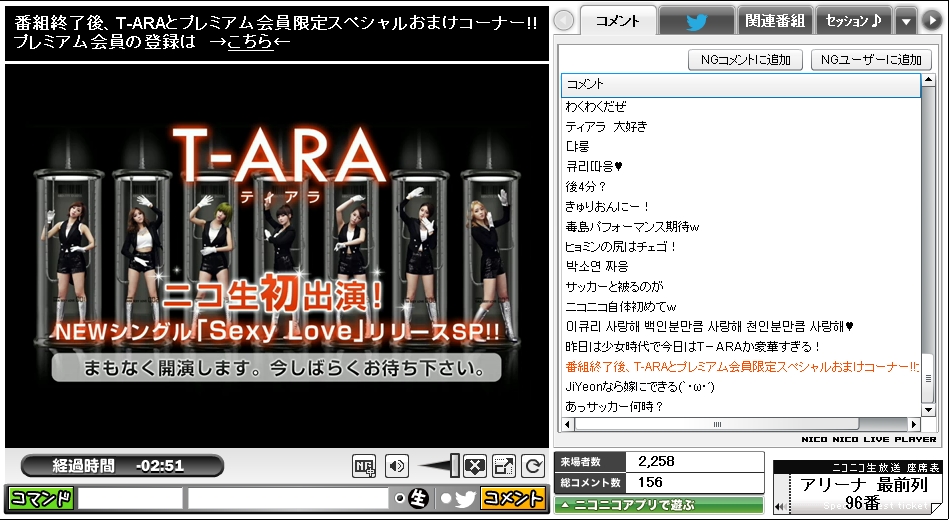950x520 pixels.
Task: Go to previous tabs with left arrow
Action: click(564, 21)
